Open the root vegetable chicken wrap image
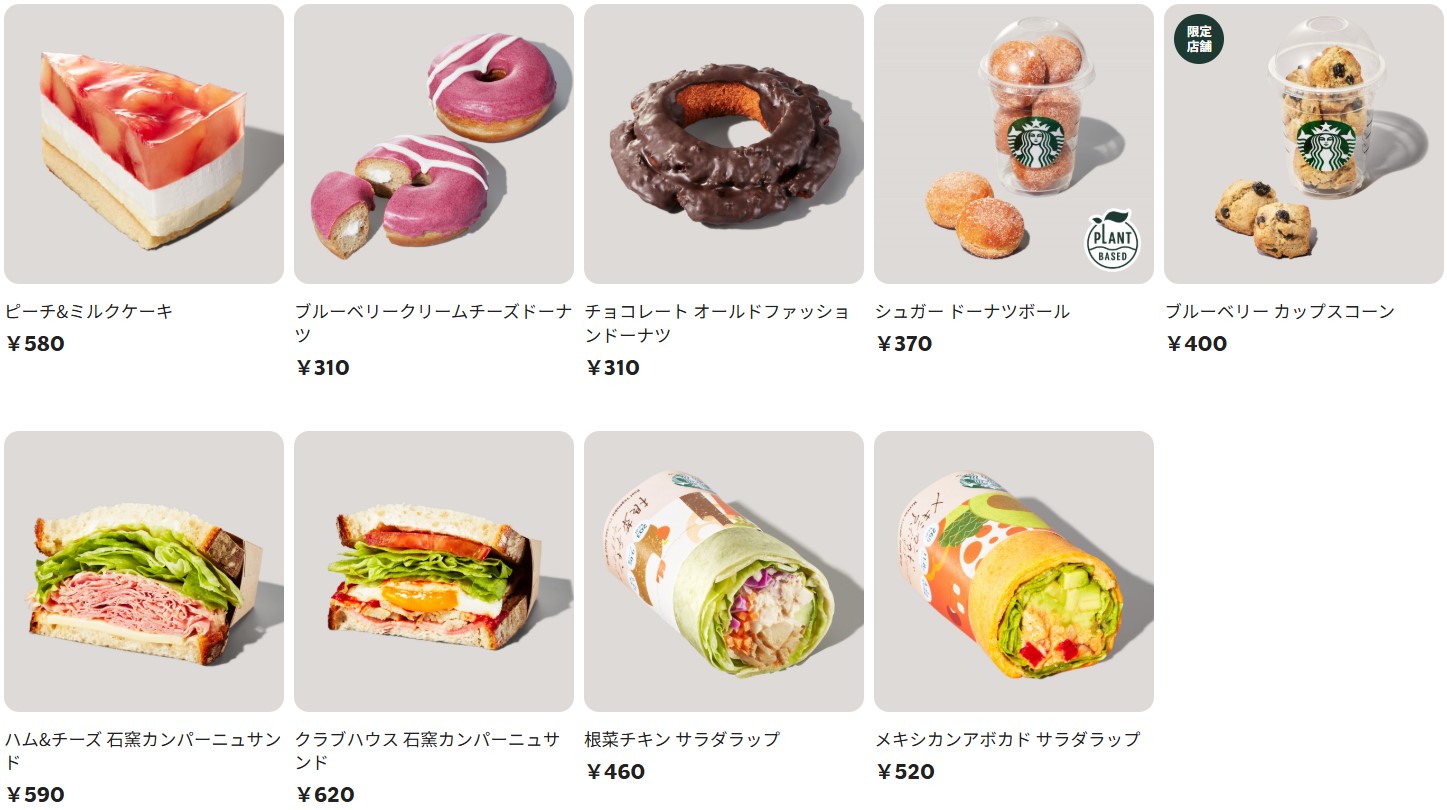The width and height of the screenshot is (1447, 810). [x=724, y=572]
